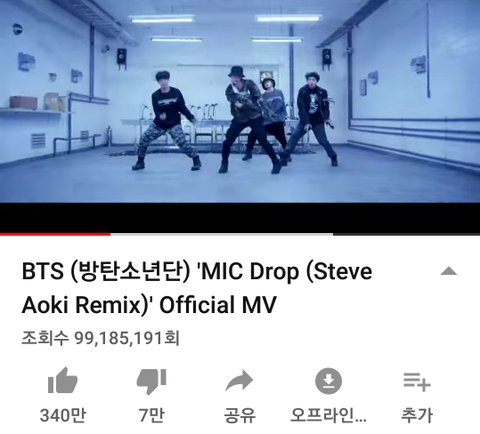Tap the 오프라인 offline save label
The width and height of the screenshot is (480, 434).
[x=328, y=415]
